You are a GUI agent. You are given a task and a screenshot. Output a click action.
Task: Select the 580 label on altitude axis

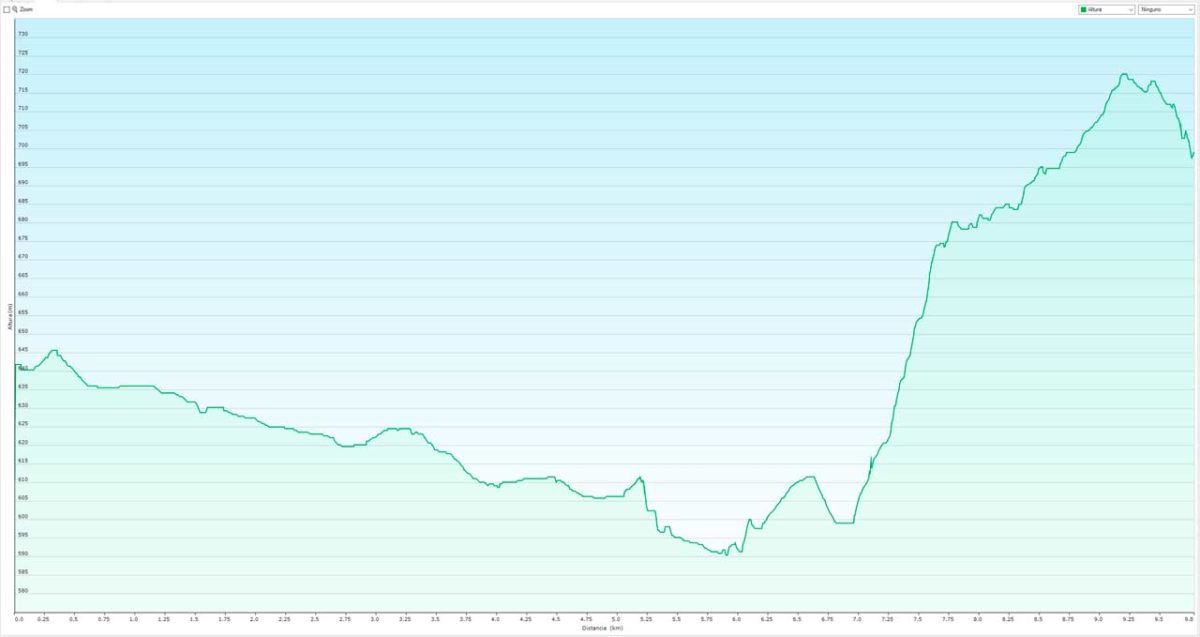coord(23,591)
